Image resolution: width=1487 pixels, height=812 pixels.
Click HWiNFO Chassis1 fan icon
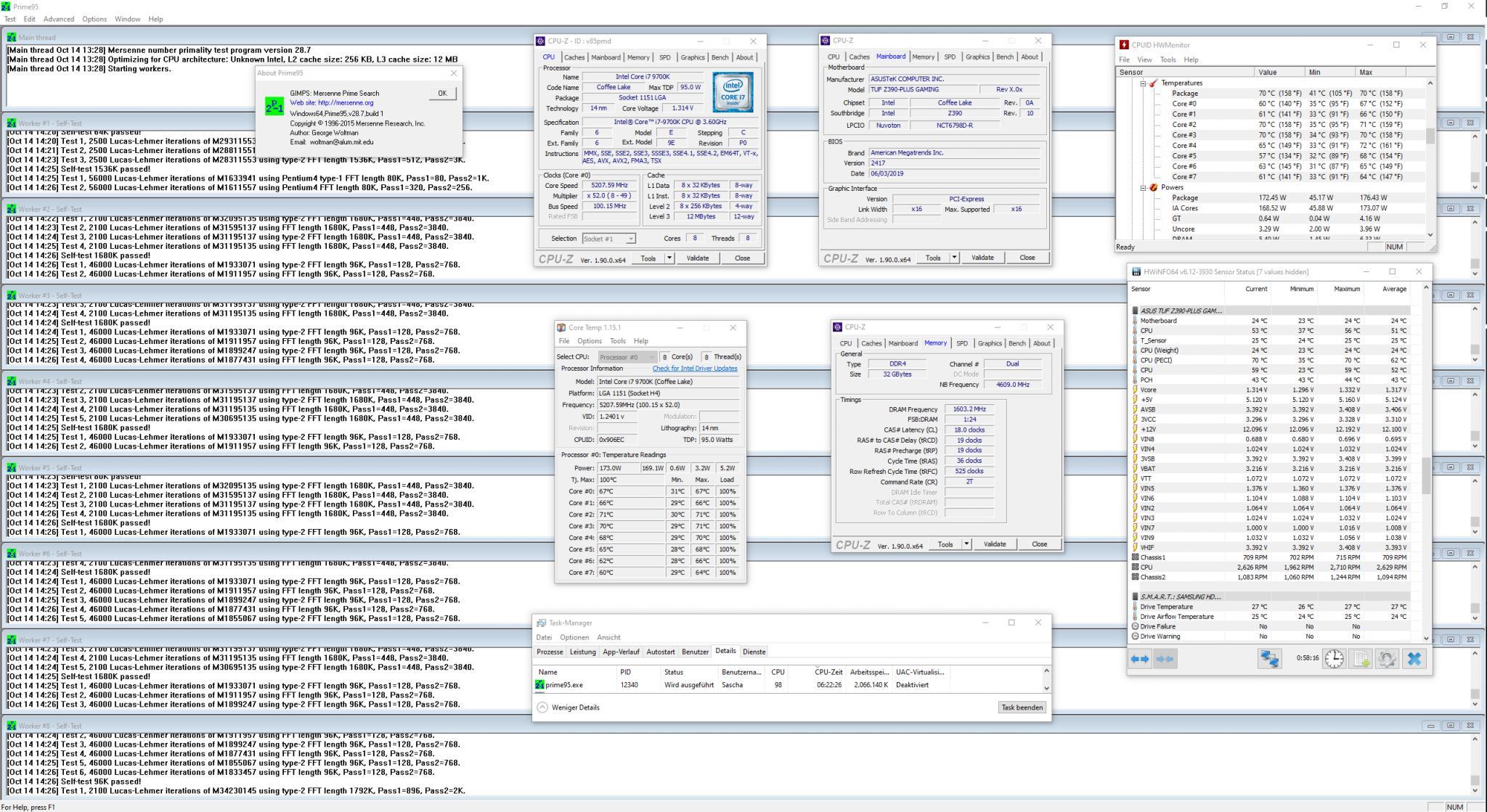(1136, 558)
